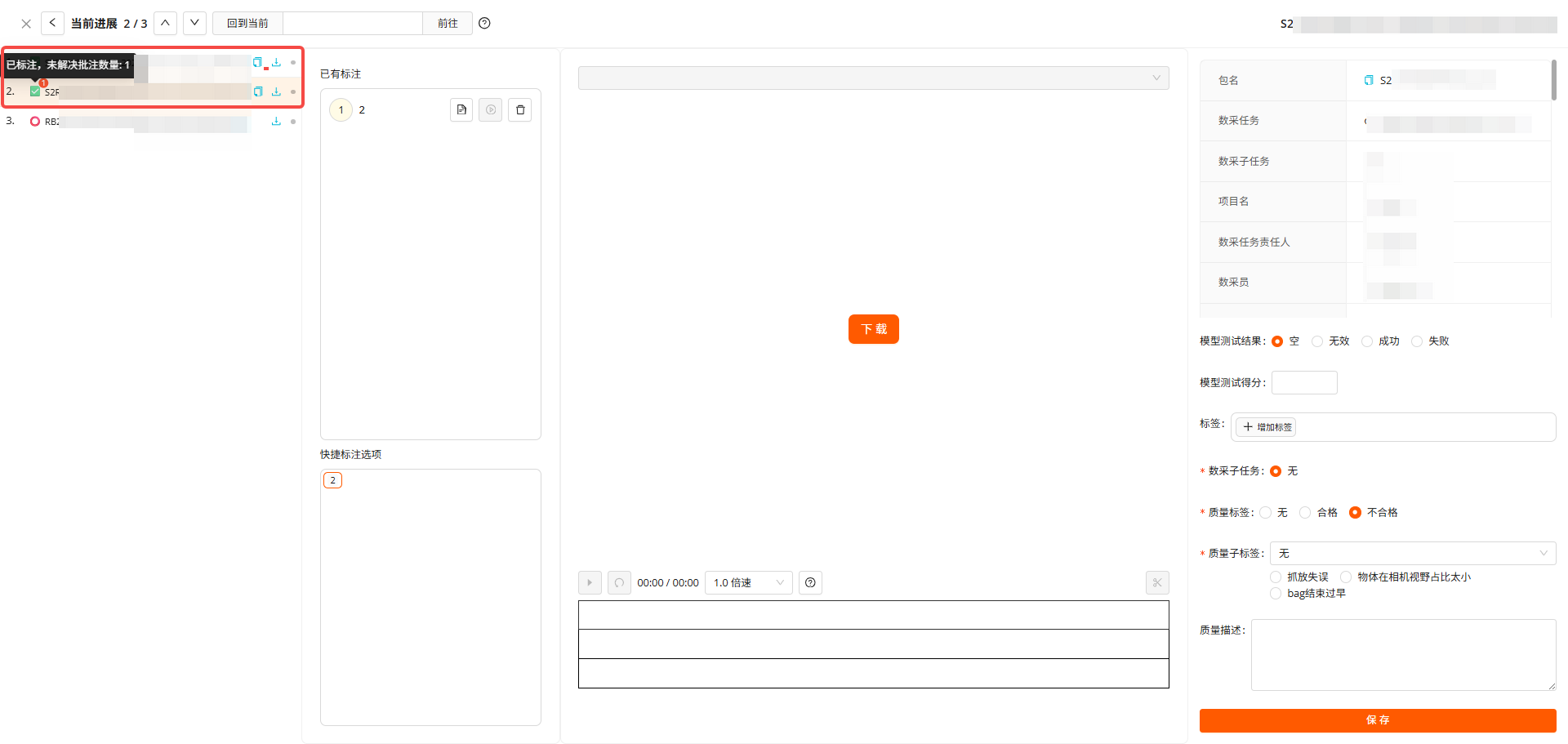
Task: Click the orange 保存 button
Action: point(1377,720)
